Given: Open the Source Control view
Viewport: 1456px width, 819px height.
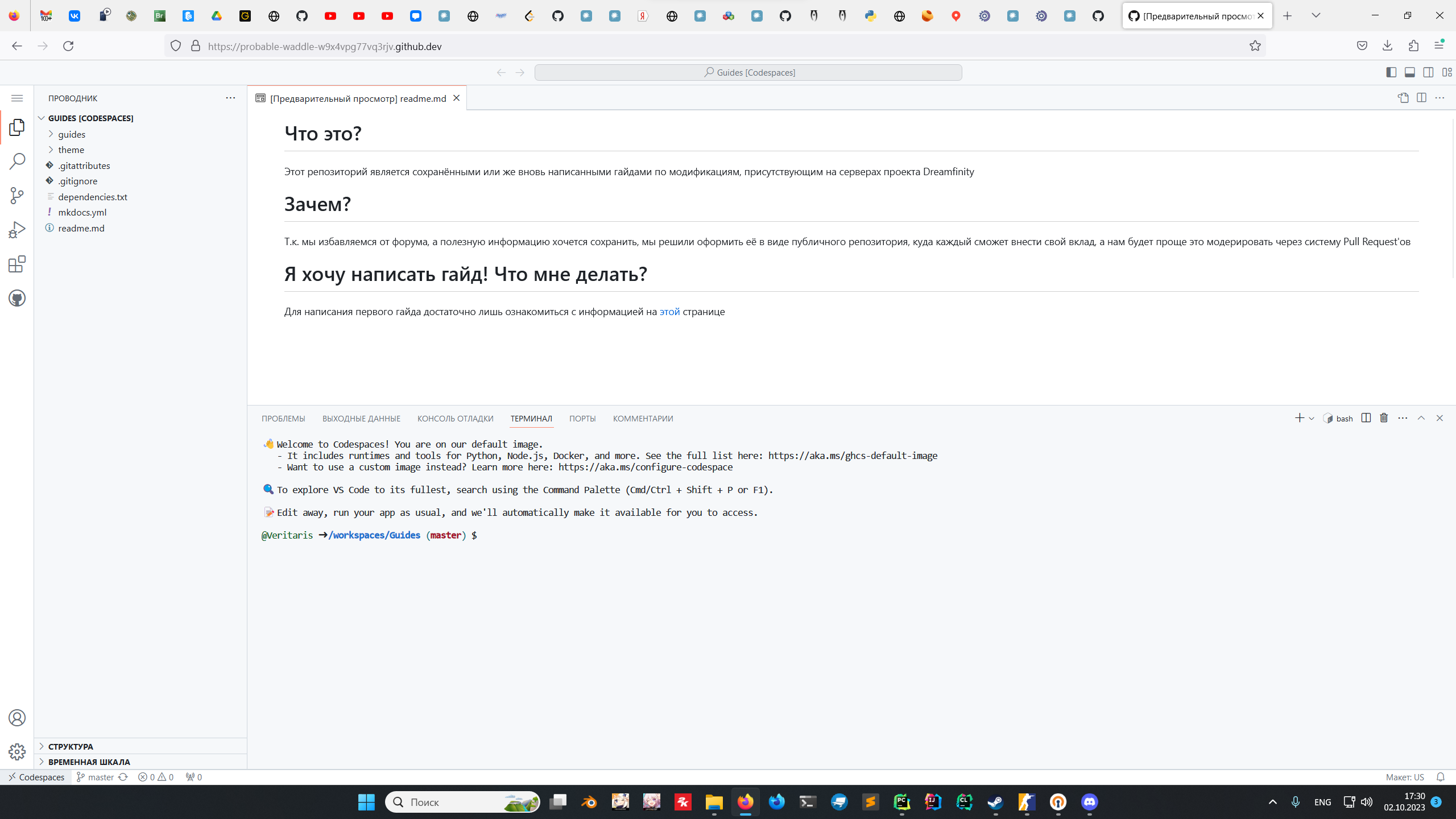Looking at the screenshot, I should (x=17, y=196).
